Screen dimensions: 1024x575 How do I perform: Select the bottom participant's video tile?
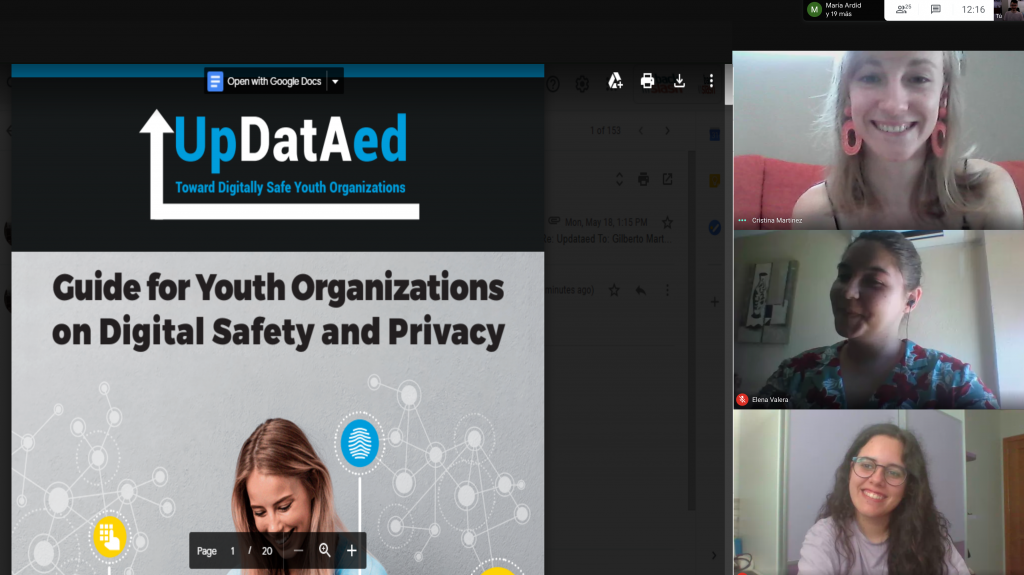tap(878, 493)
